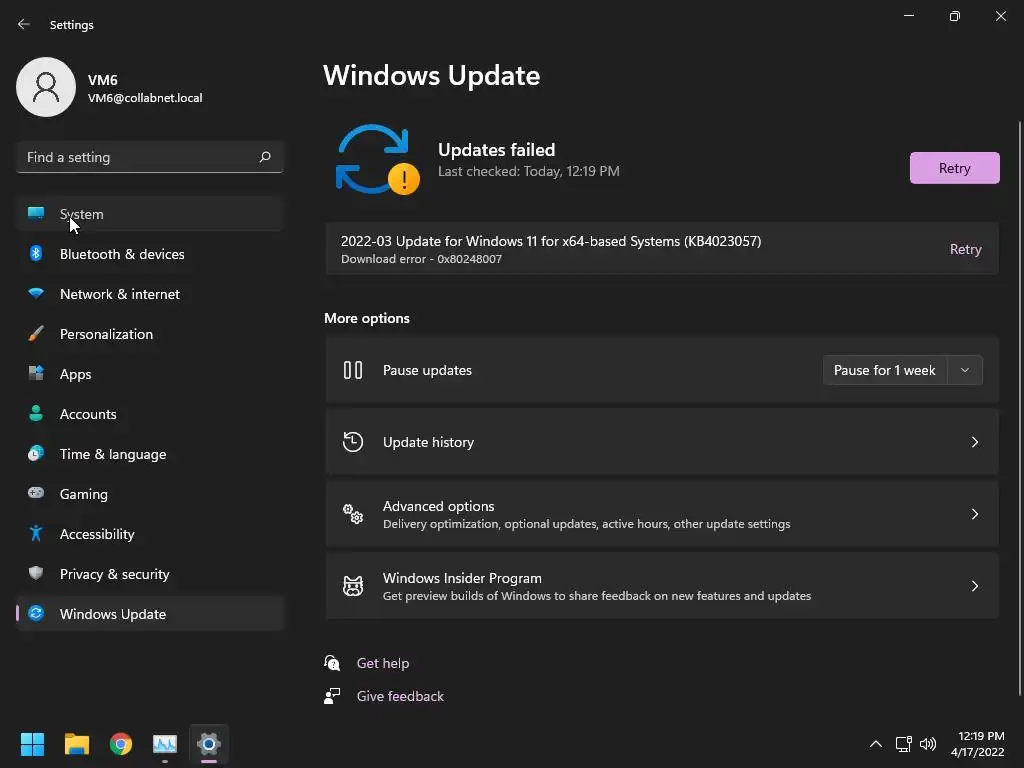The width and height of the screenshot is (1024, 768).
Task: Click the Gaming controller icon
Action: pos(36,493)
